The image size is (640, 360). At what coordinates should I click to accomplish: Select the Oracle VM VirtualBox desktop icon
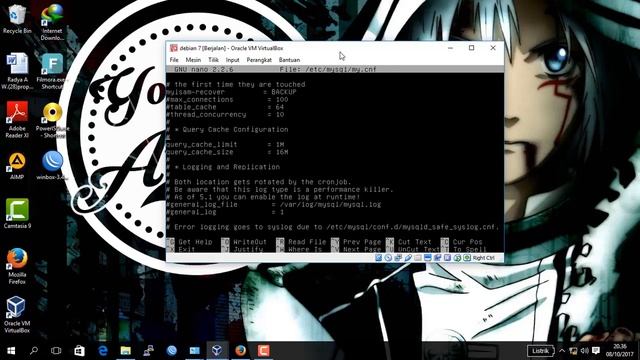pyautogui.click(x=17, y=315)
